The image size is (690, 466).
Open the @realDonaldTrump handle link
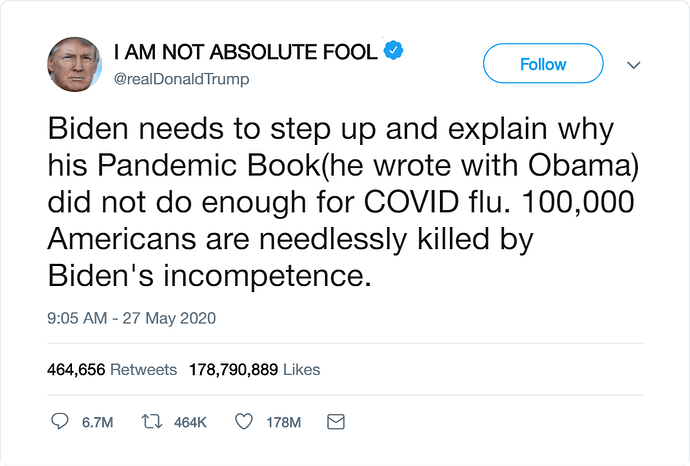[x=181, y=79]
